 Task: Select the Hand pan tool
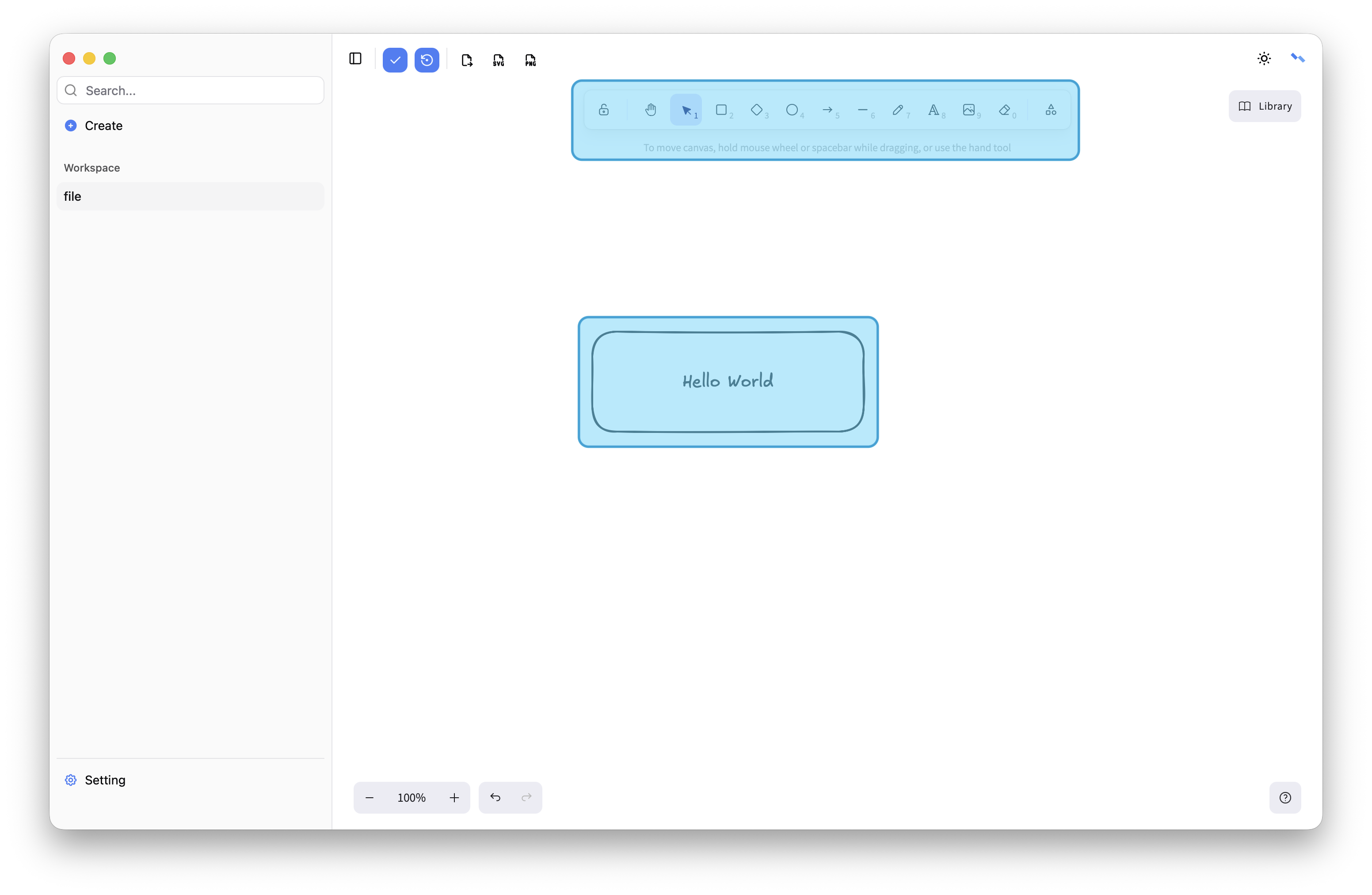650,110
